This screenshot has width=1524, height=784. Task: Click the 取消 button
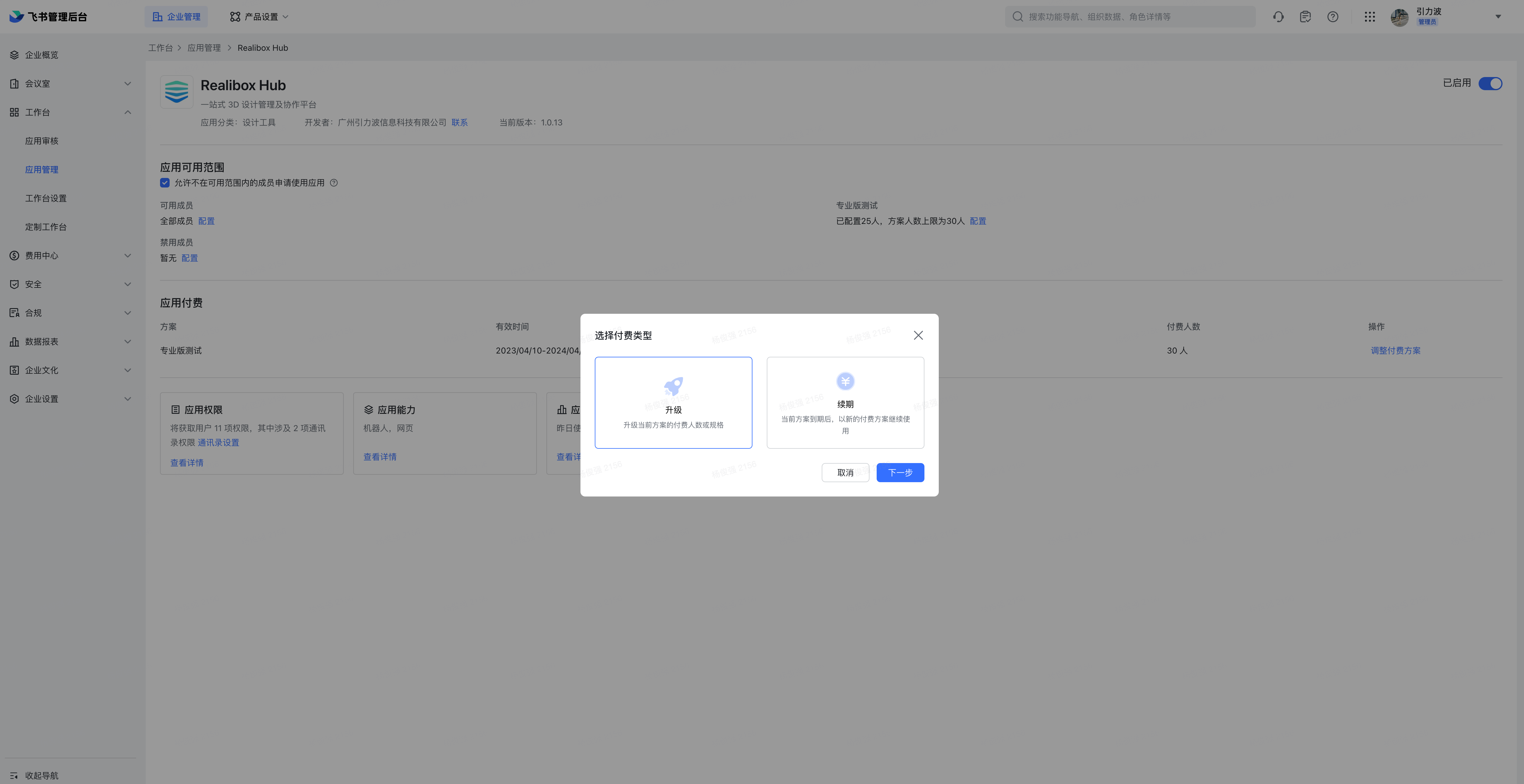pyautogui.click(x=845, y=472)
